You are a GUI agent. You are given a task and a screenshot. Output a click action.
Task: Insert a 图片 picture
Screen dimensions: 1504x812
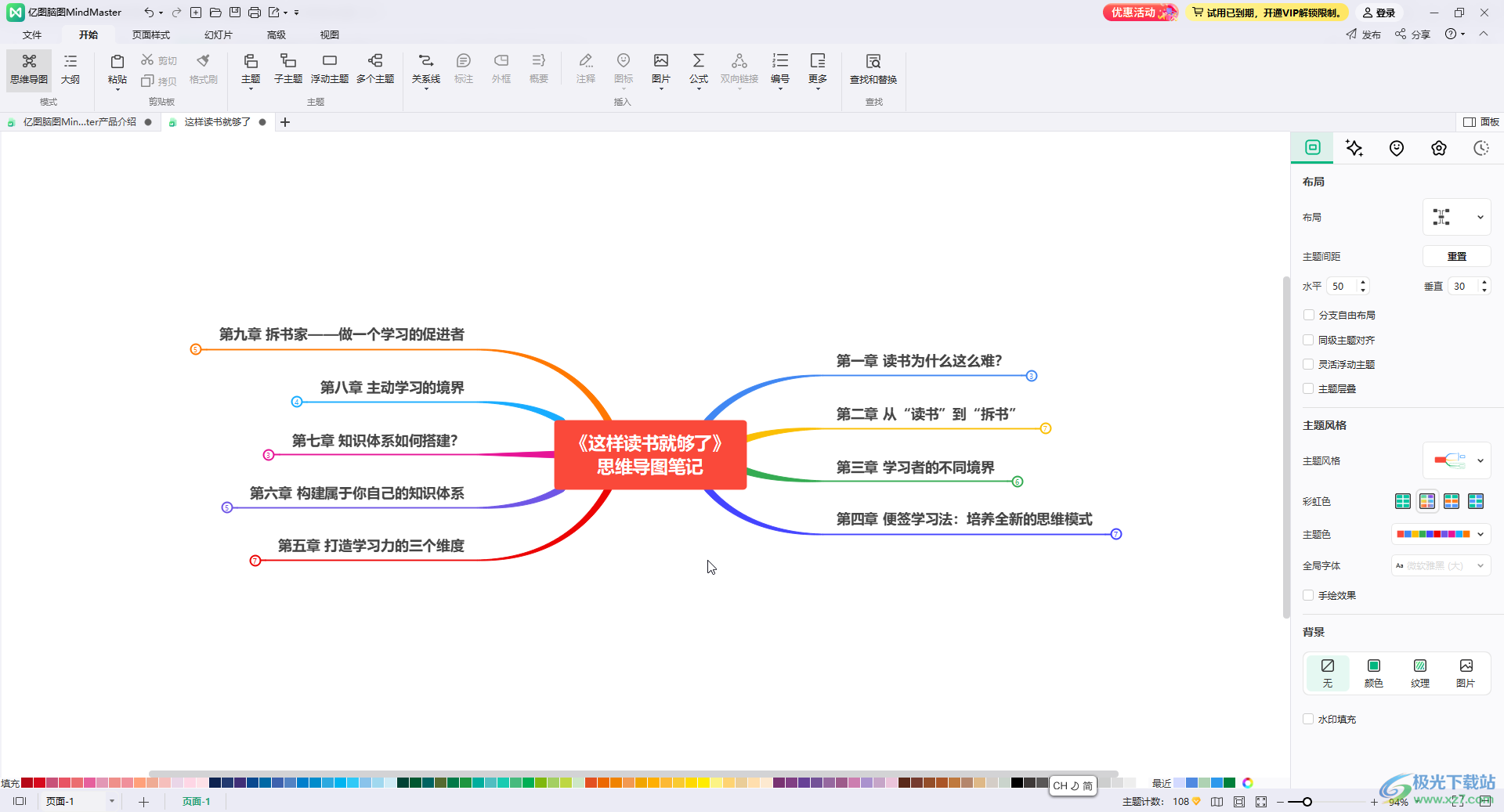[x=661, y=69]
